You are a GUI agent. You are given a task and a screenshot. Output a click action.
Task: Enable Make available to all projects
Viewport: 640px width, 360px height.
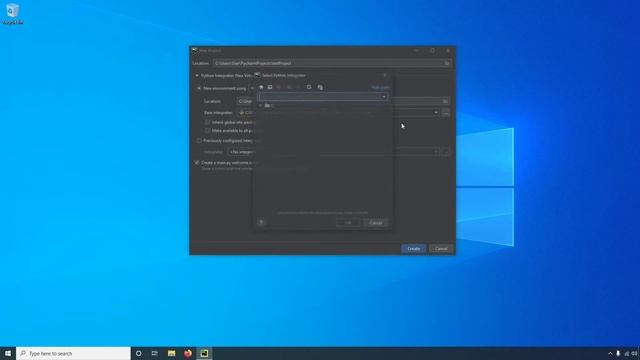click(x=207, y=131)
